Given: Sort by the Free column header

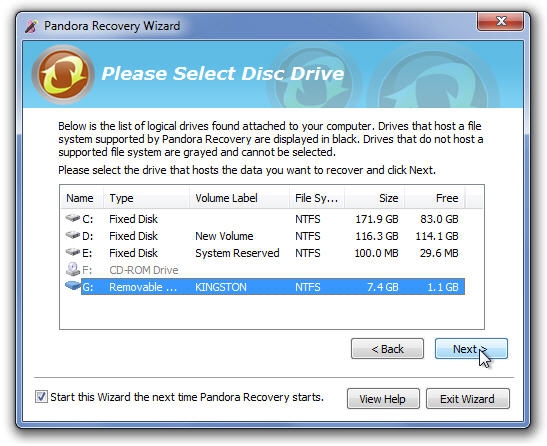Looking at the screenshot, I should (x=435, y=198).
